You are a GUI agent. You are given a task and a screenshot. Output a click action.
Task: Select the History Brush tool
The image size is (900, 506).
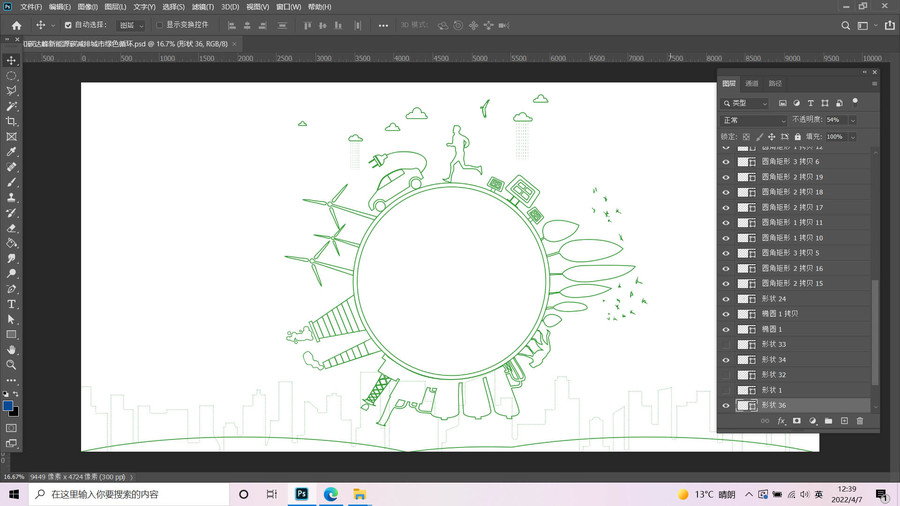[x=11, y=212]
